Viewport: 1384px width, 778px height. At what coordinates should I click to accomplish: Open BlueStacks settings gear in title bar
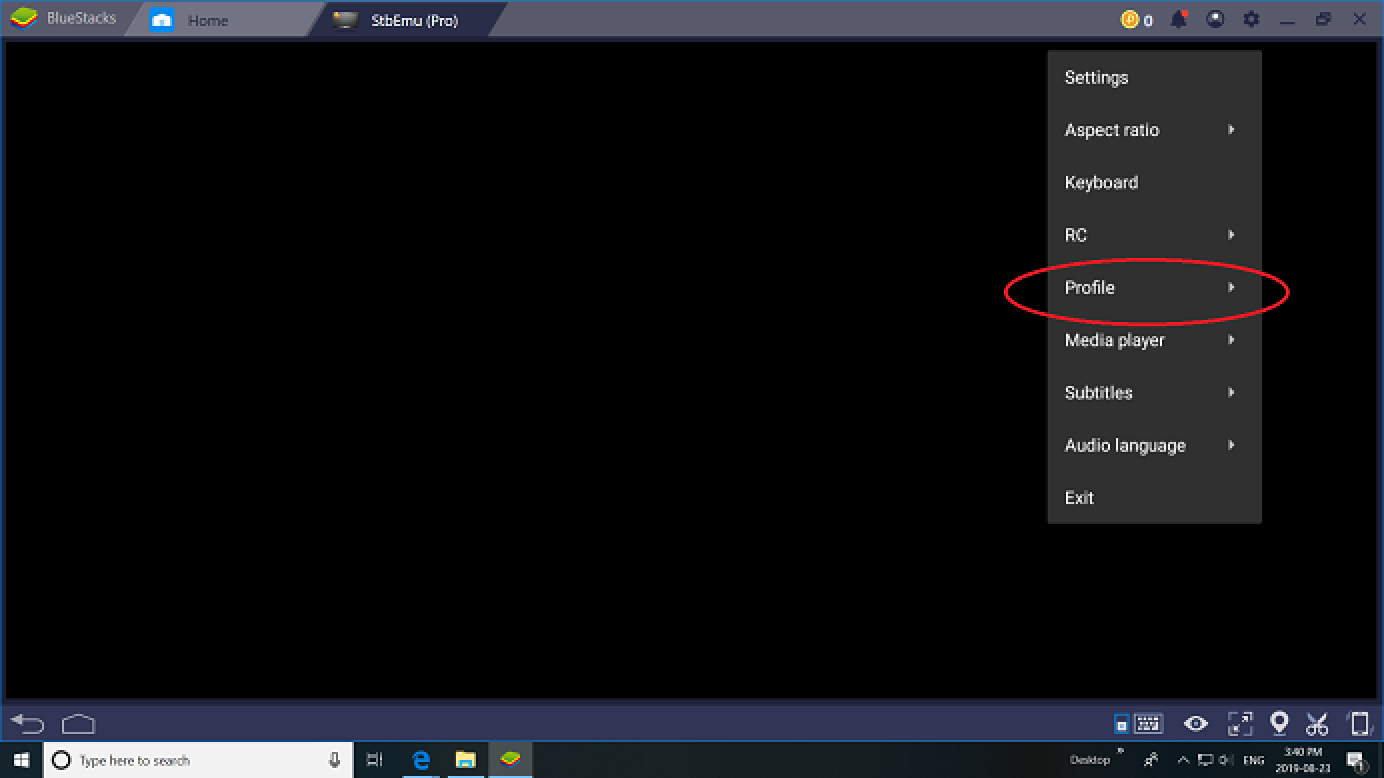[x=1251, y=20]
